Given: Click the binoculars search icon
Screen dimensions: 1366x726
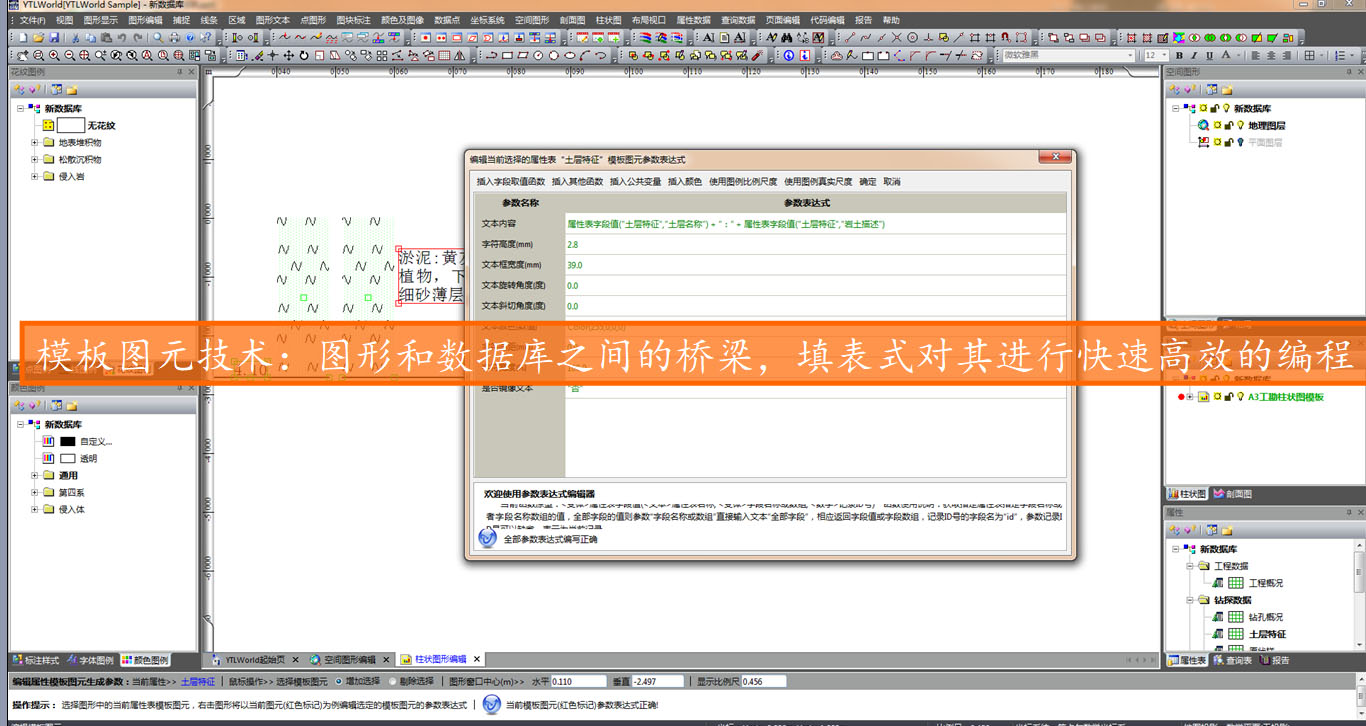Looking at the screenshot, I should click(x=787, y=37).
